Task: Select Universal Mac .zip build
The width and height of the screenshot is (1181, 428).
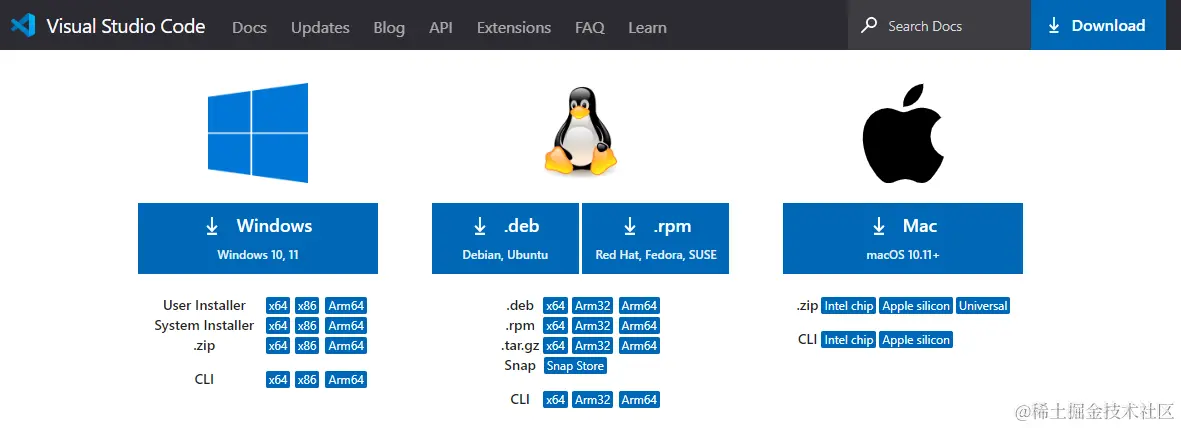Action: pyautogui.click(x=983, y=306)
